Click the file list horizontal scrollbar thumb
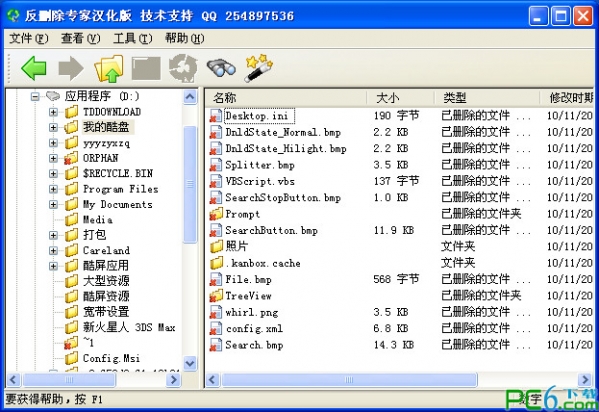Image resolution: width=599 pixels, height=412 pixels. click(349, 380)
